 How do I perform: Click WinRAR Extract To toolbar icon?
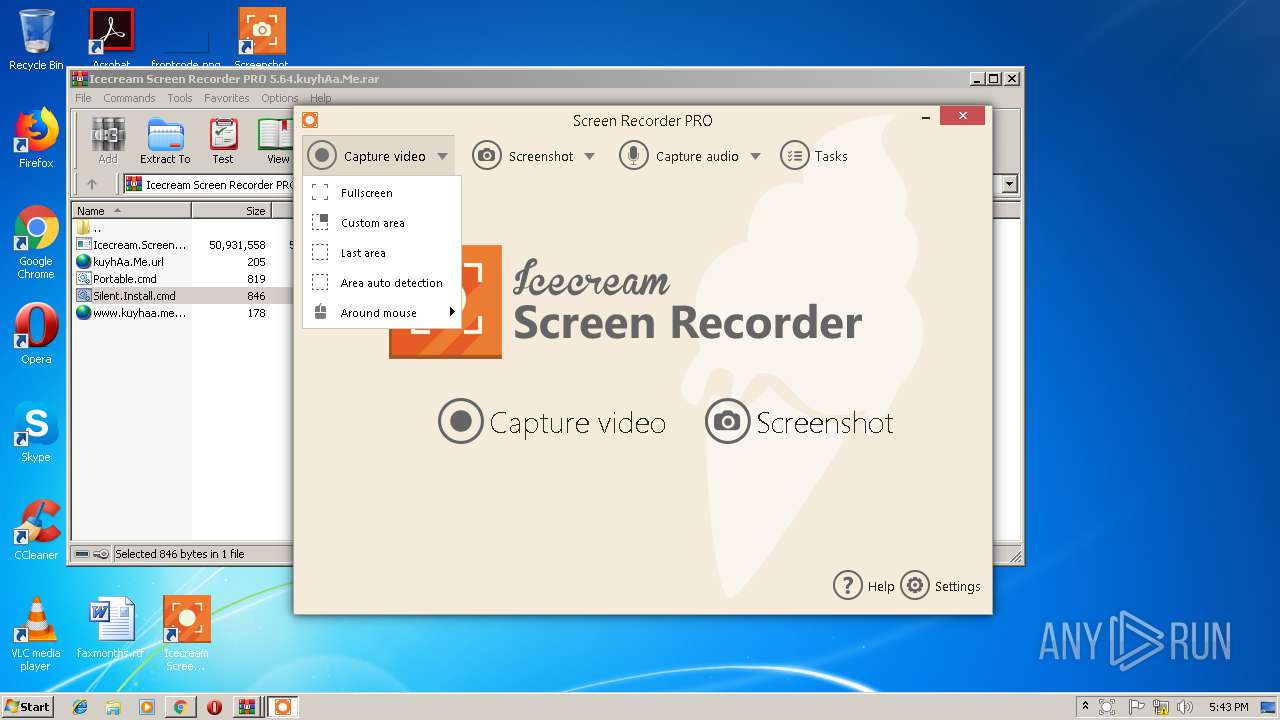[165, 141]
